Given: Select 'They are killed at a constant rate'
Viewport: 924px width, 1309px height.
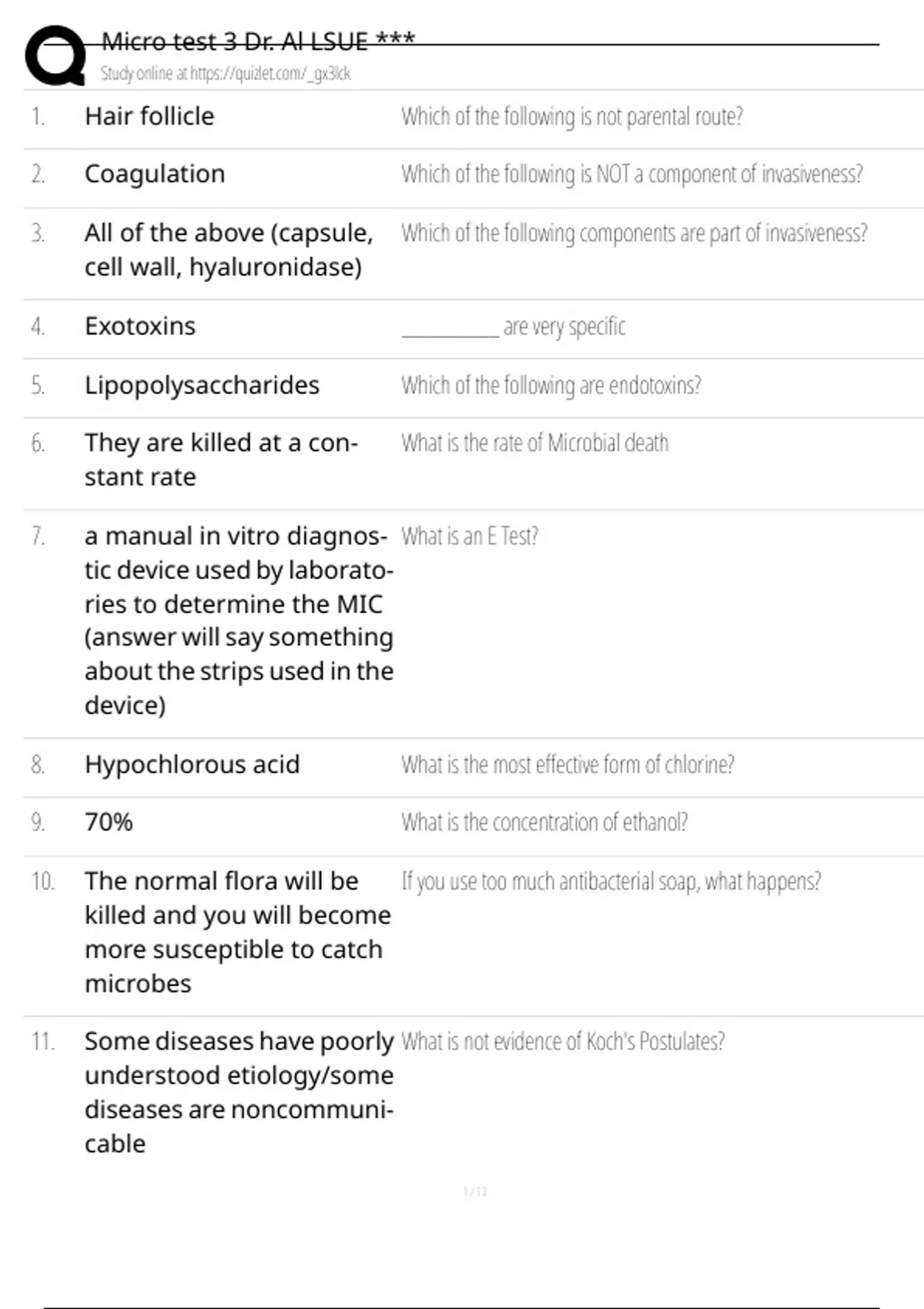Looking at the screenshot, I should [x=220, y=460].
